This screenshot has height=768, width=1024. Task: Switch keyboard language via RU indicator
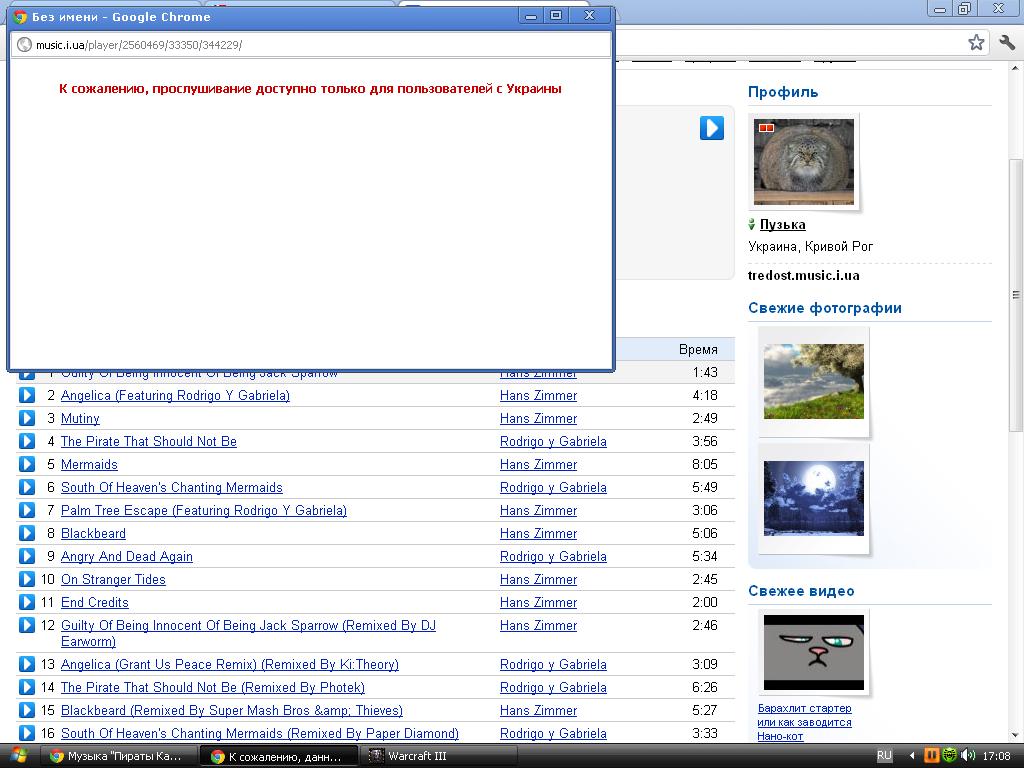(884, 756)
